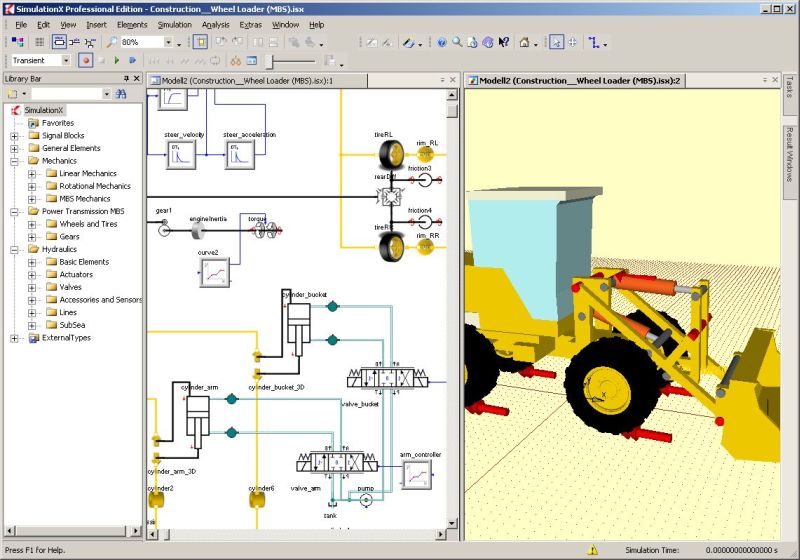Select the arrow pointer tool
Image resolution: width=800 pixels, height=560 pixels.
[x=556, y=42]
